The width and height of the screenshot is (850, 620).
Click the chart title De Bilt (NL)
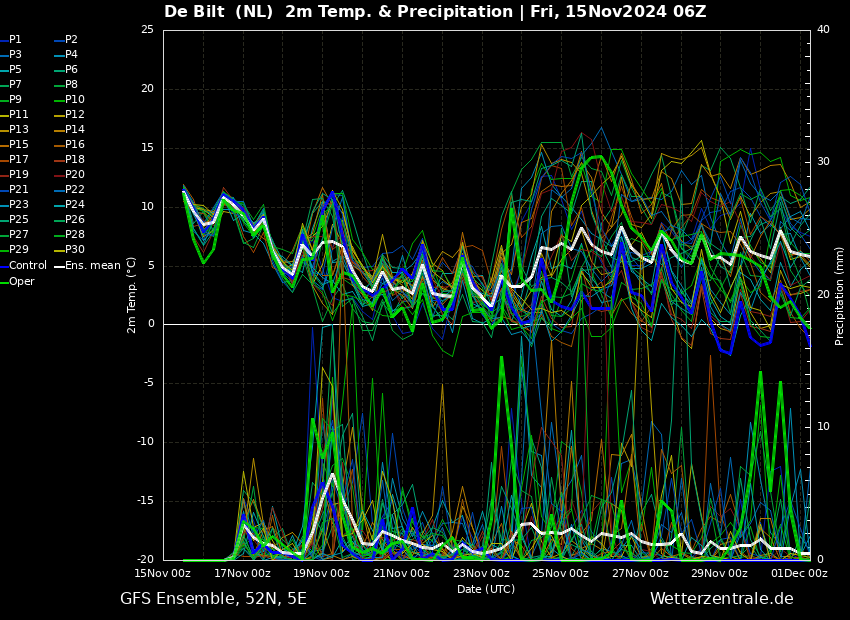220,12
